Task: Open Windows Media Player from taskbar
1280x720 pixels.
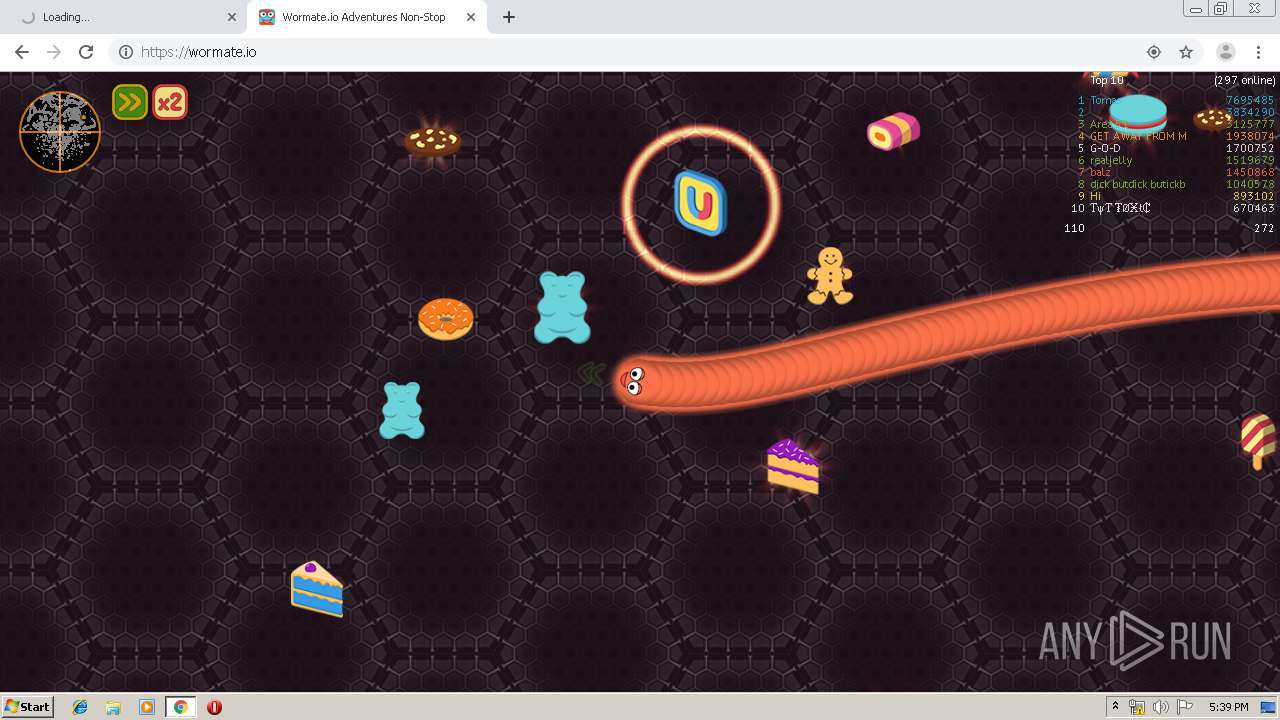Action: pyautogui.click(x=147, y=707)
